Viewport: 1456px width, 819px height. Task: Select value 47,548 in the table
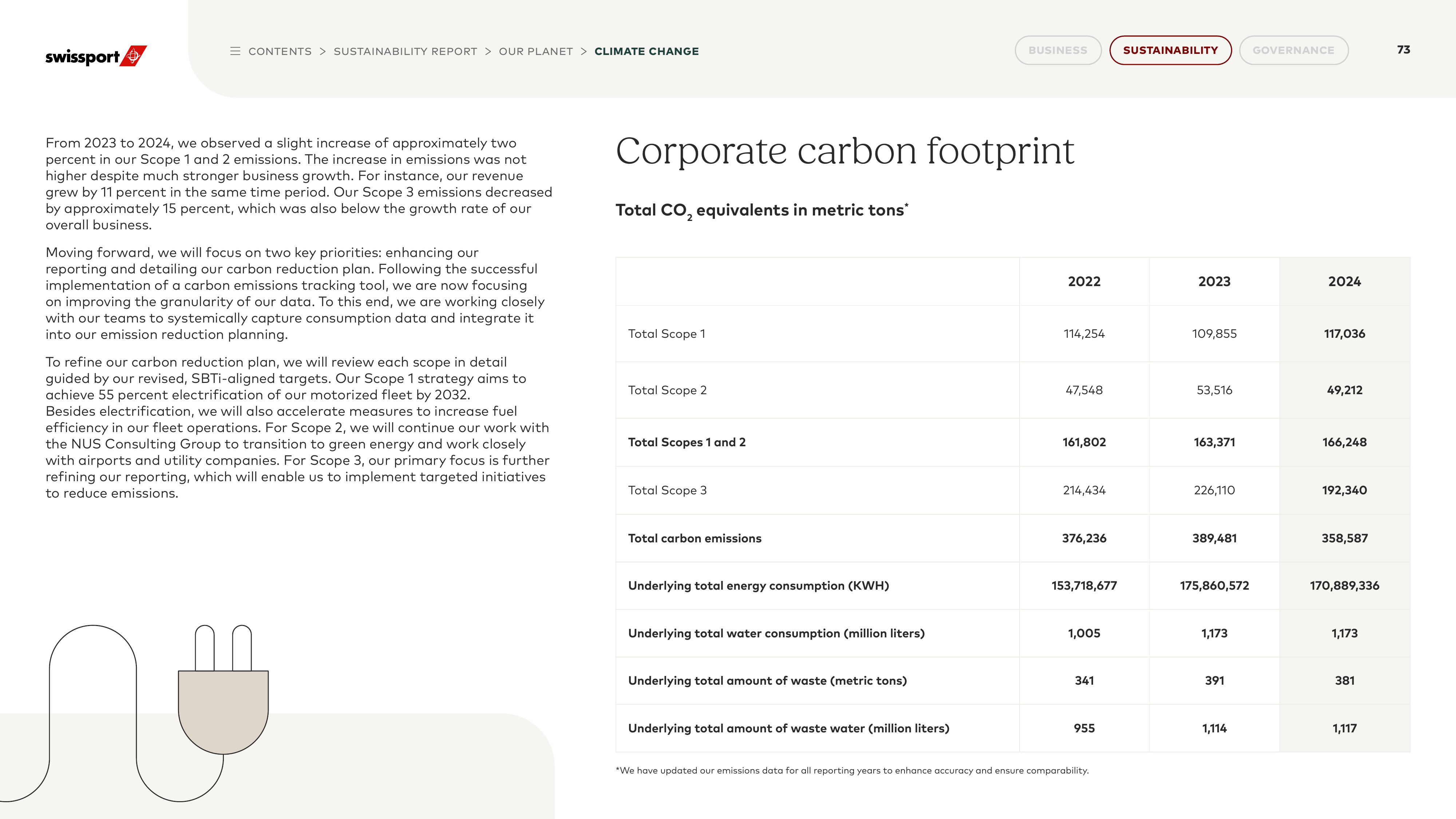1084,391
